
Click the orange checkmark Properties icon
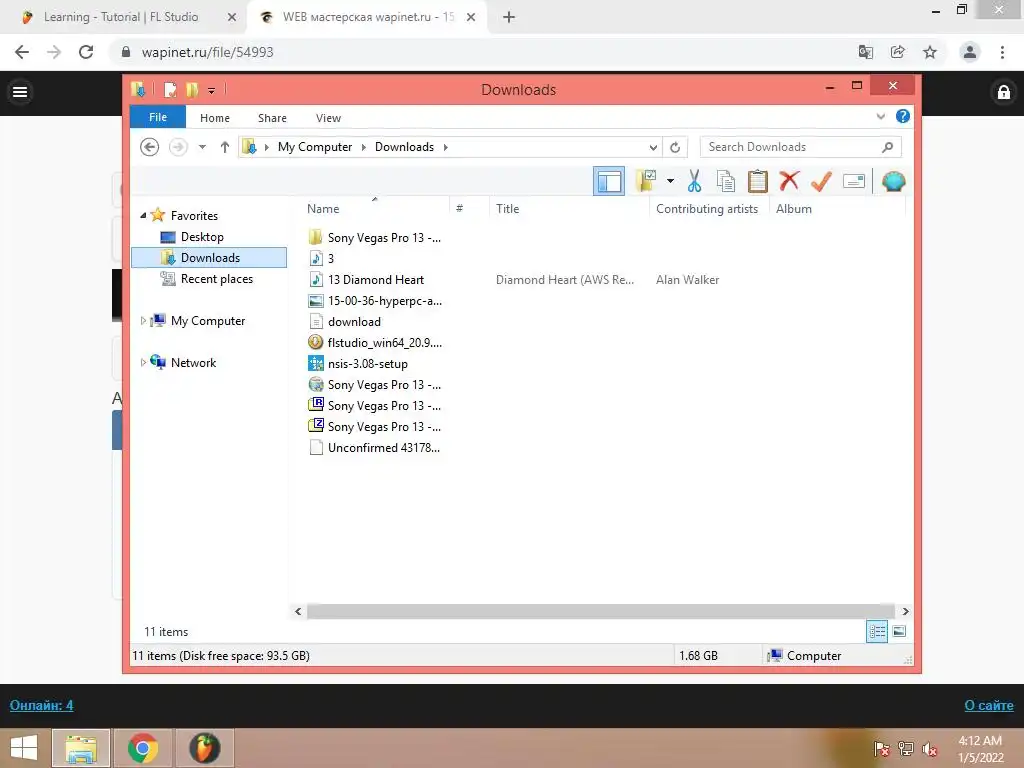pos(821,181)
